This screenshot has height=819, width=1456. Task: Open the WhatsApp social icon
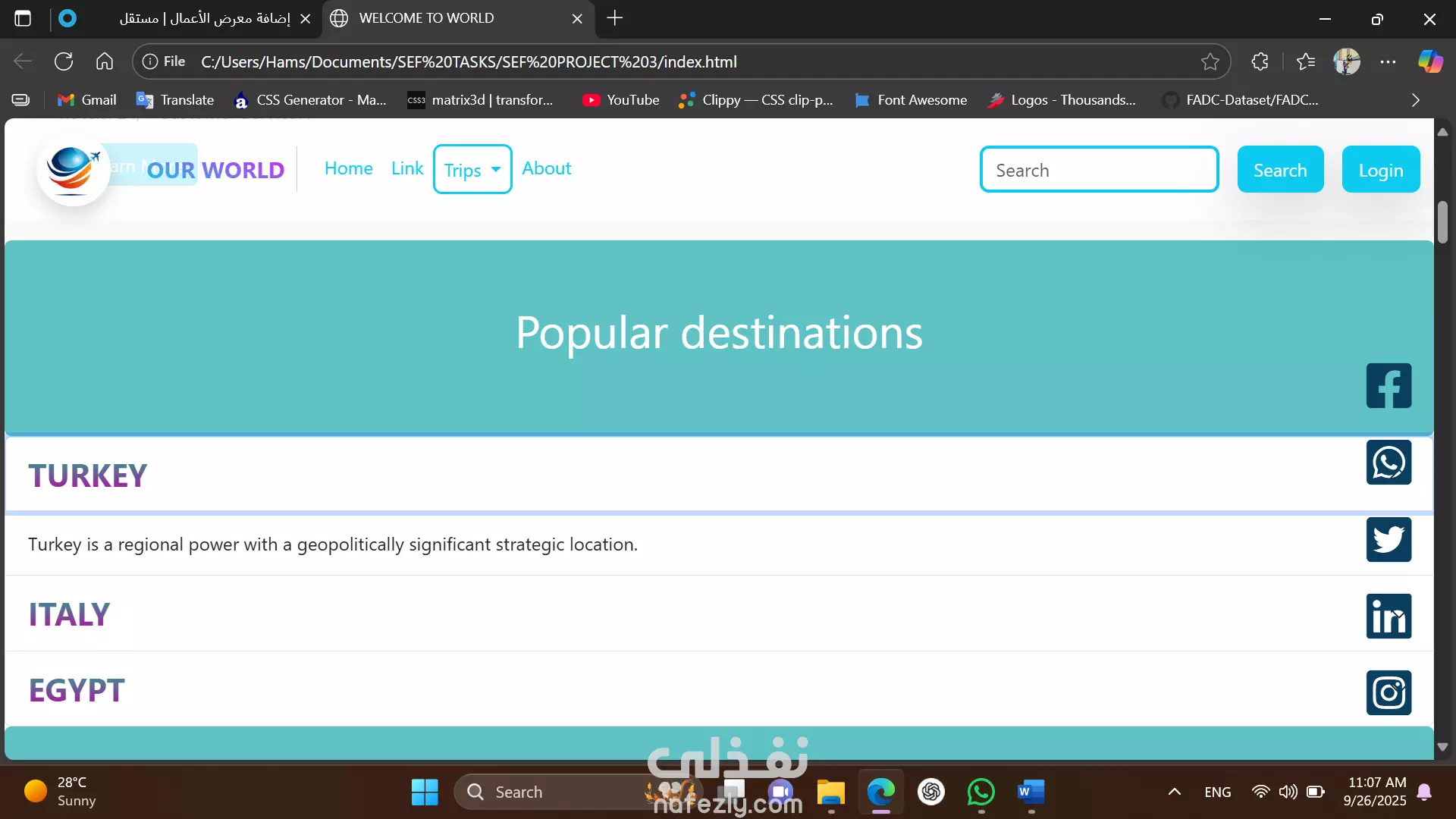[x=1389, y=463]
